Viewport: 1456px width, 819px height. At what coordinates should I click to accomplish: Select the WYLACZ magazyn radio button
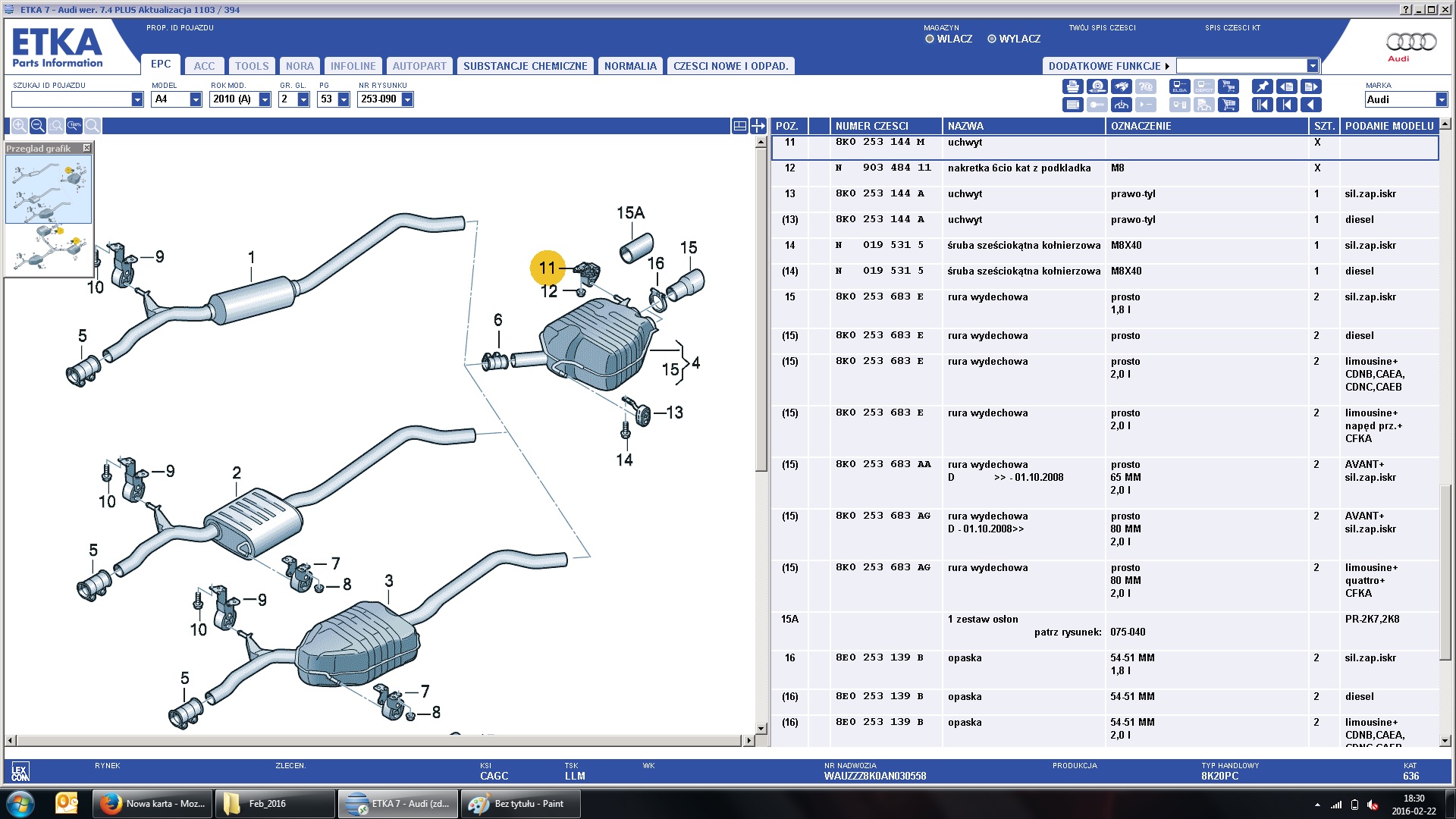pos(992,39)
